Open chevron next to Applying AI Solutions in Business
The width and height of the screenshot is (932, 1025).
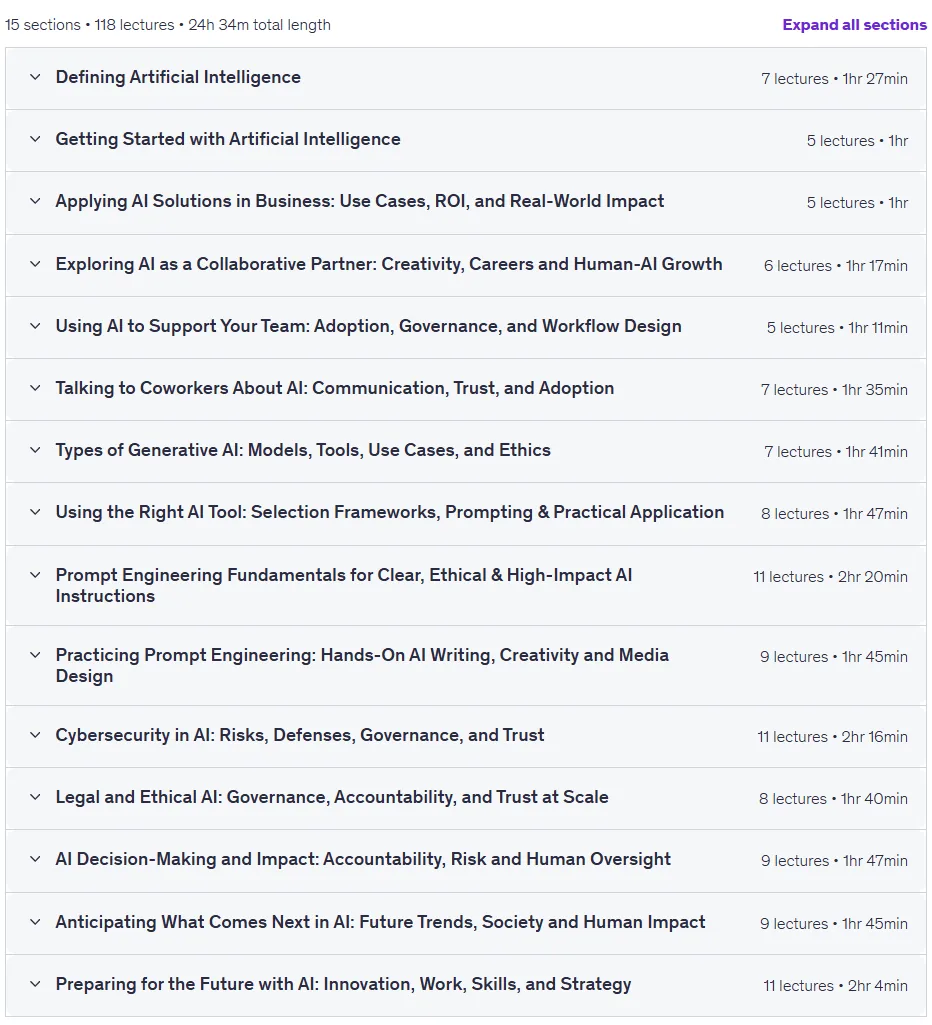coord(35,201)
